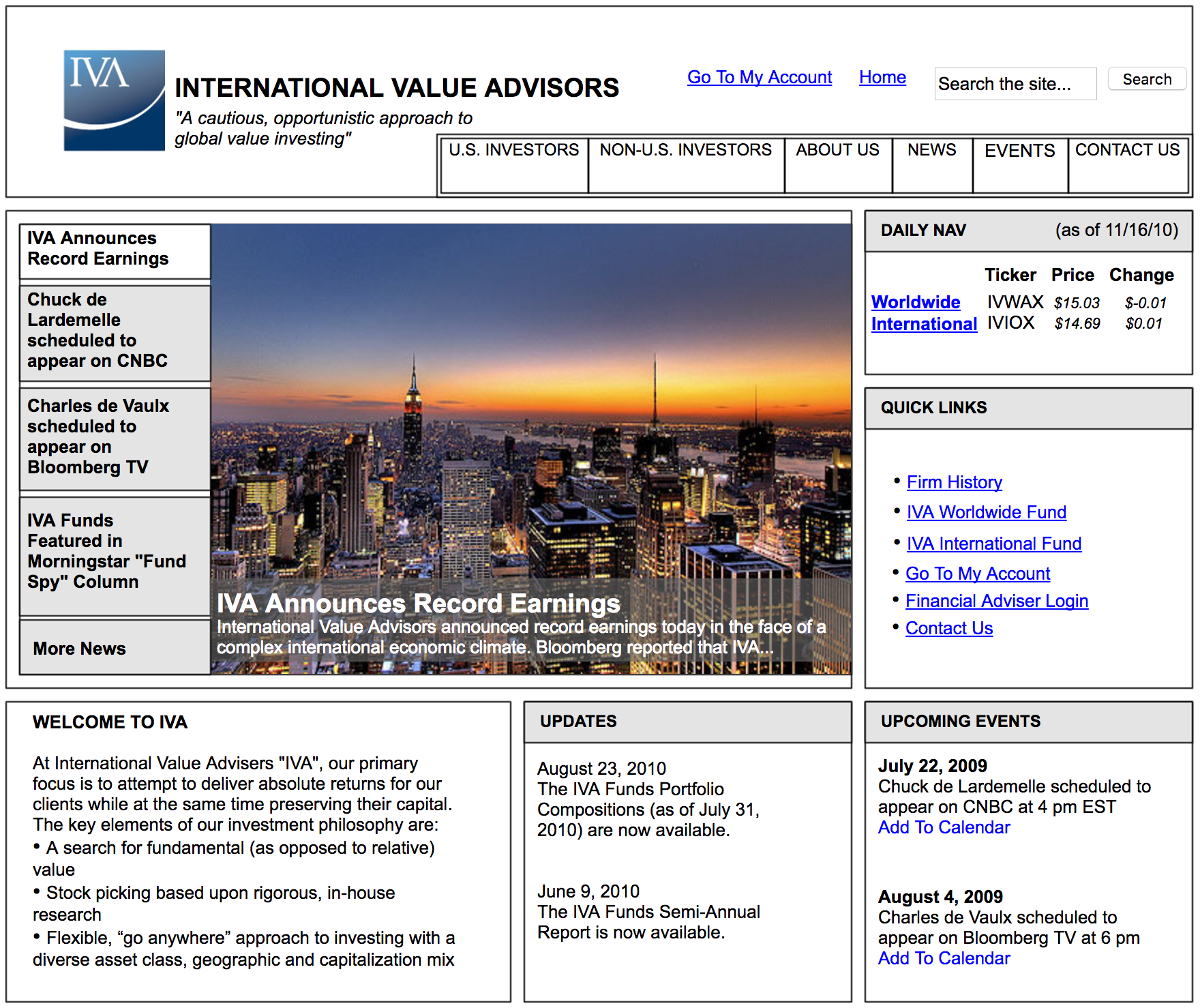Open the Non-U.S. Investors menu tab
Image resolution: width=1200 pixels, height=1008 pixels.
[687, 166]
